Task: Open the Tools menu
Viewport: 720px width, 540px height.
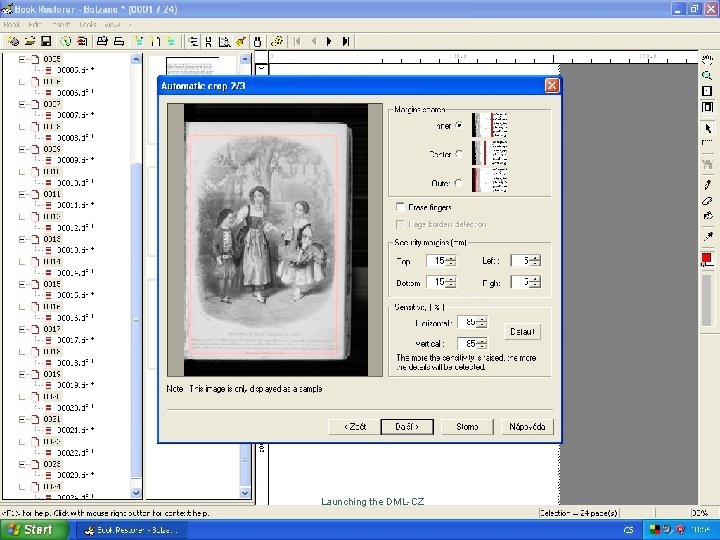Action: (x=88, y=24)
